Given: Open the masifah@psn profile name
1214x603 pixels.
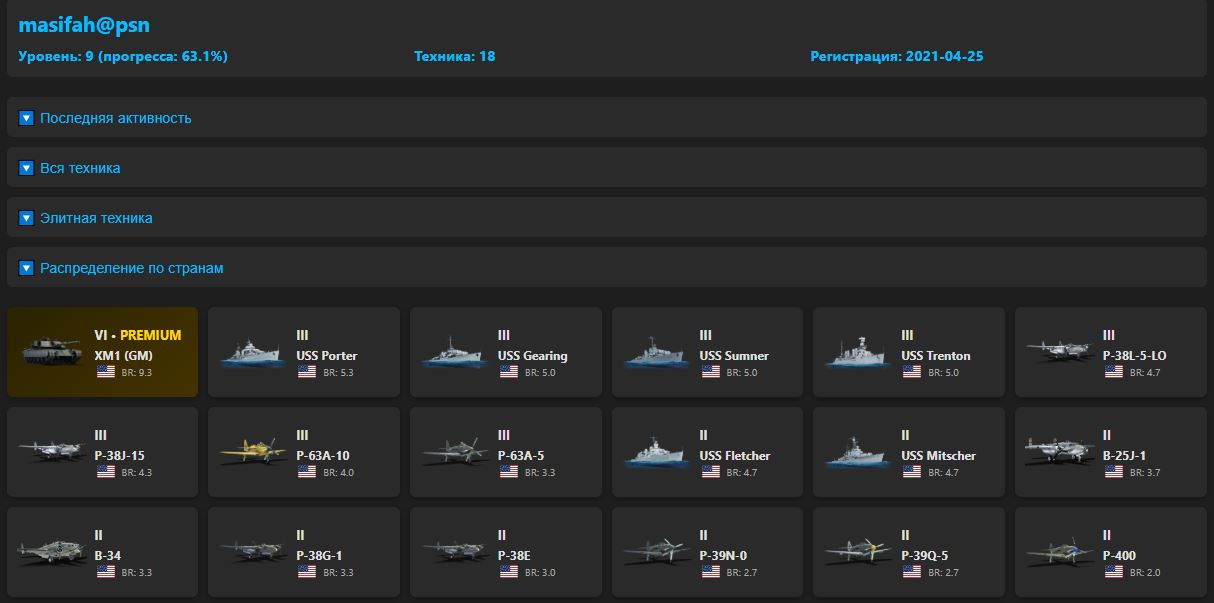Looking at the screenshot, I should pos(84,26).
